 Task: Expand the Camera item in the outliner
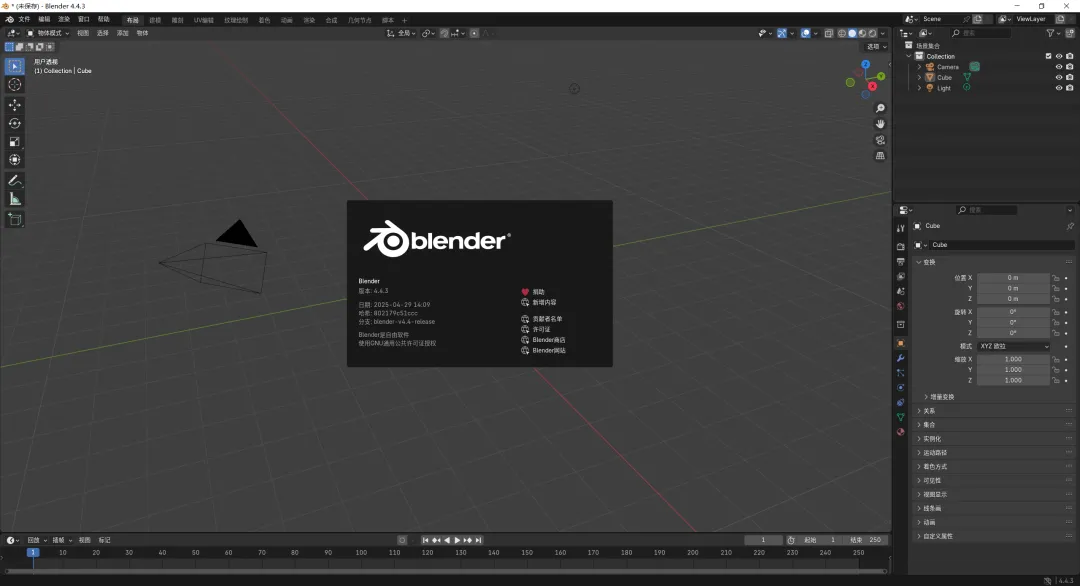(919, 67)
